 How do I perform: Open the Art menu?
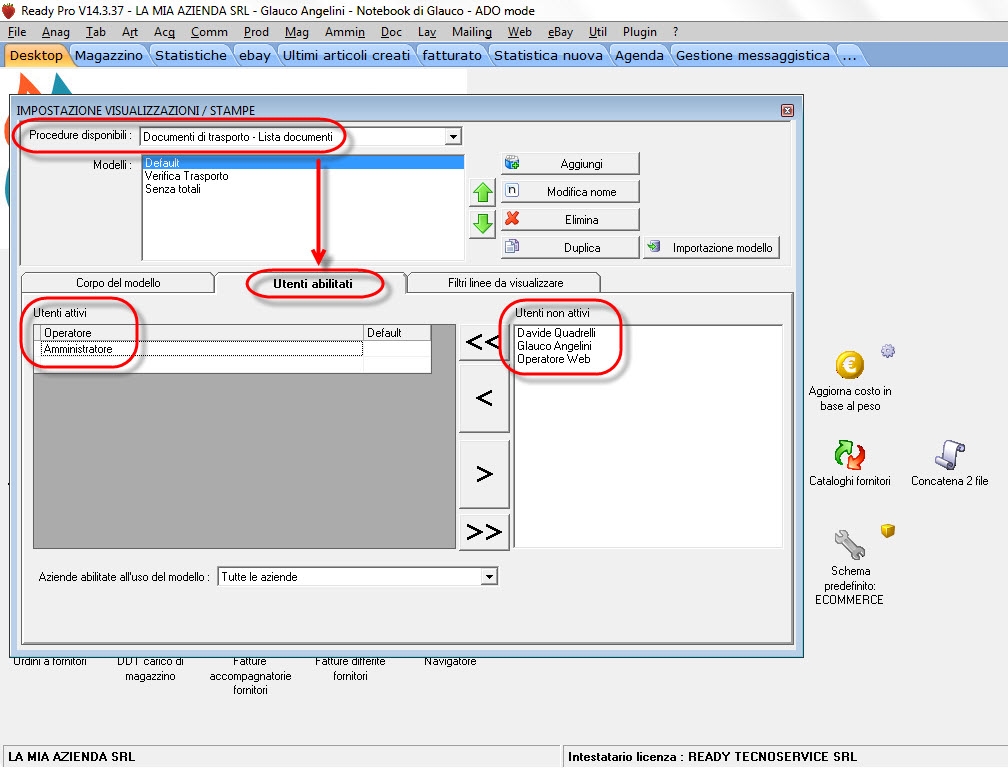coord(130,31)
